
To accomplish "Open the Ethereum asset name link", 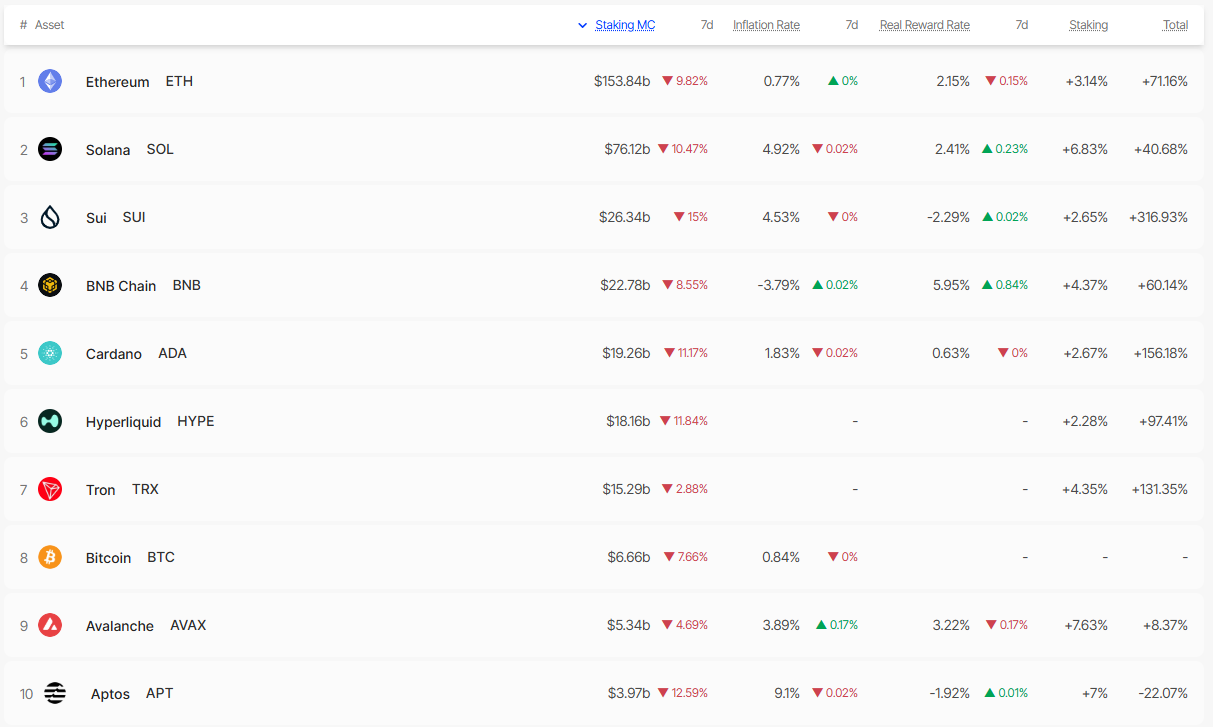I will (117, 82).
